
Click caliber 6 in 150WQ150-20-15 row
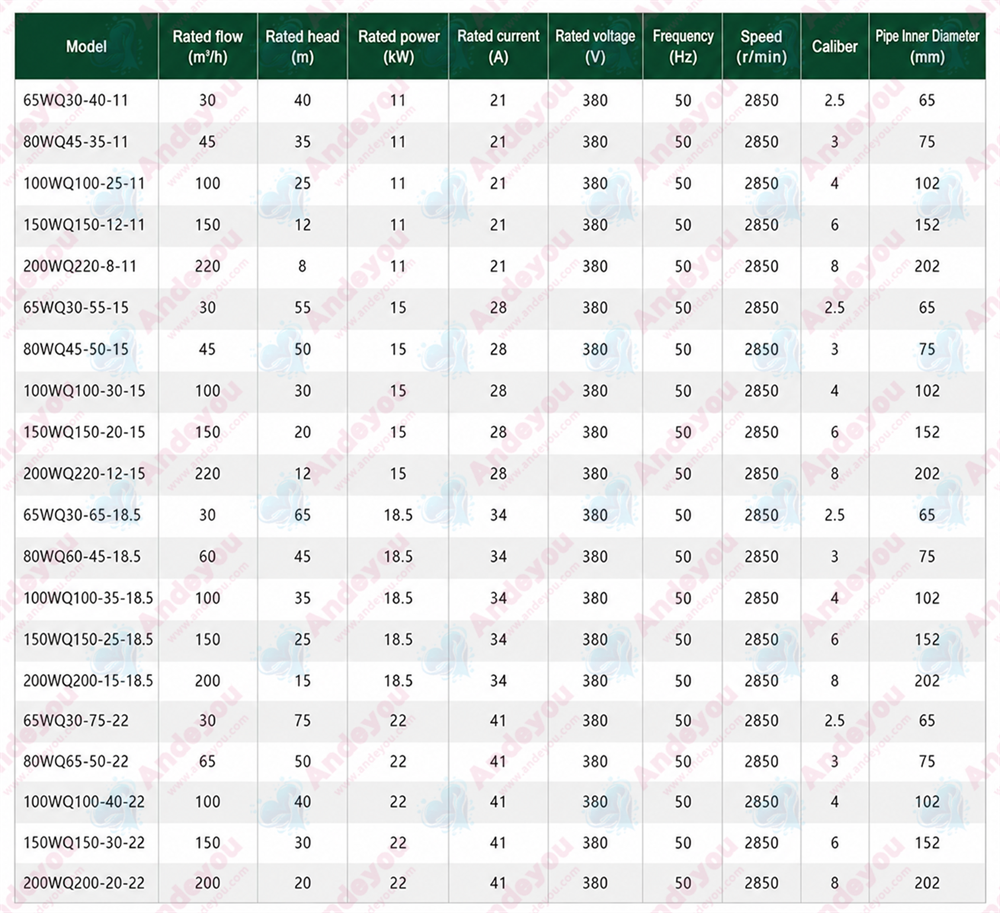835,432
